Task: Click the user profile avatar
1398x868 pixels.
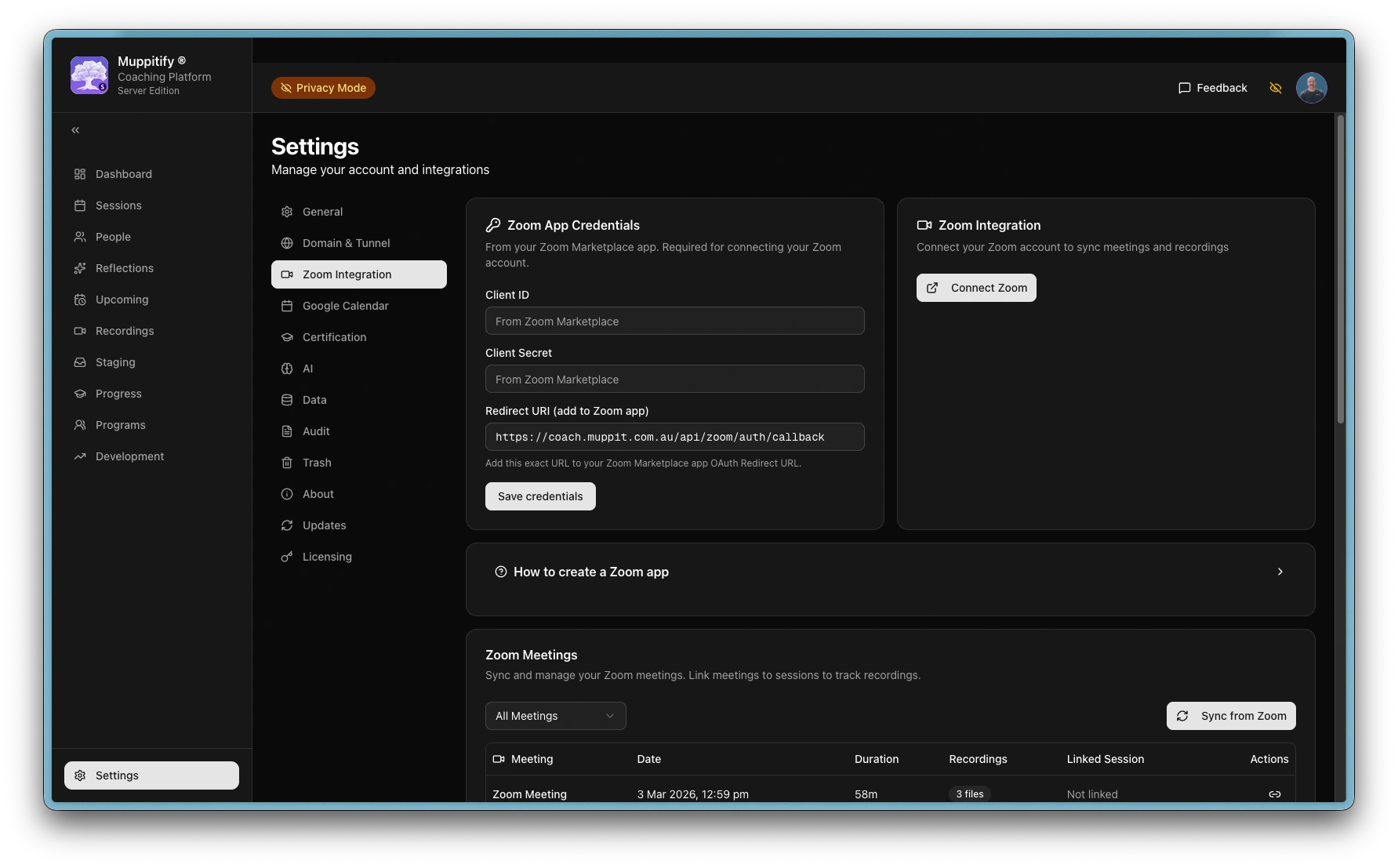Action: pos(1311,88)
